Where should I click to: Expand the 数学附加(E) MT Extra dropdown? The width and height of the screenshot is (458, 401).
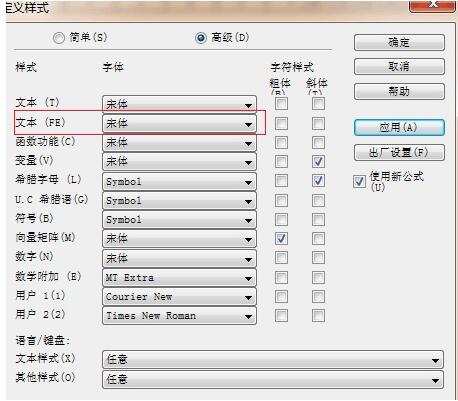click(179, 278)
